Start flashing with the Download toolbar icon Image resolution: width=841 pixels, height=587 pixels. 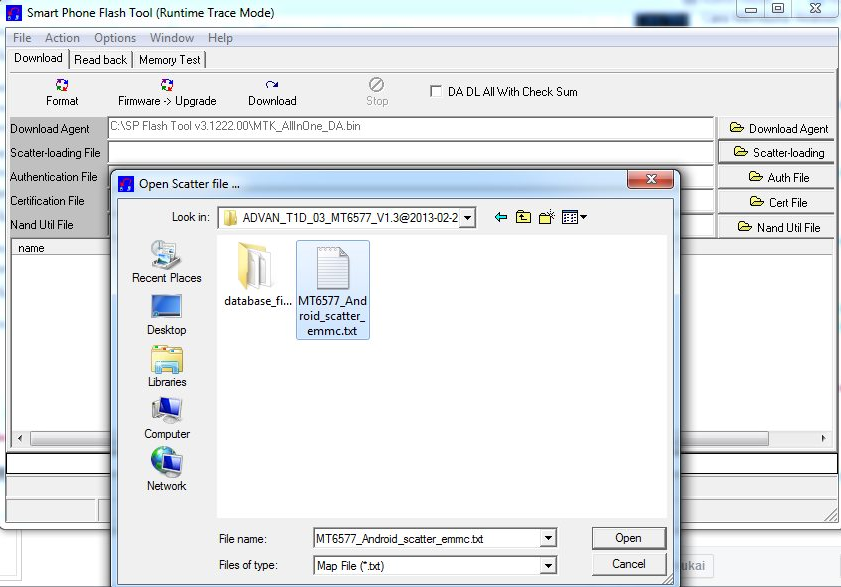[x=272, y=85]
